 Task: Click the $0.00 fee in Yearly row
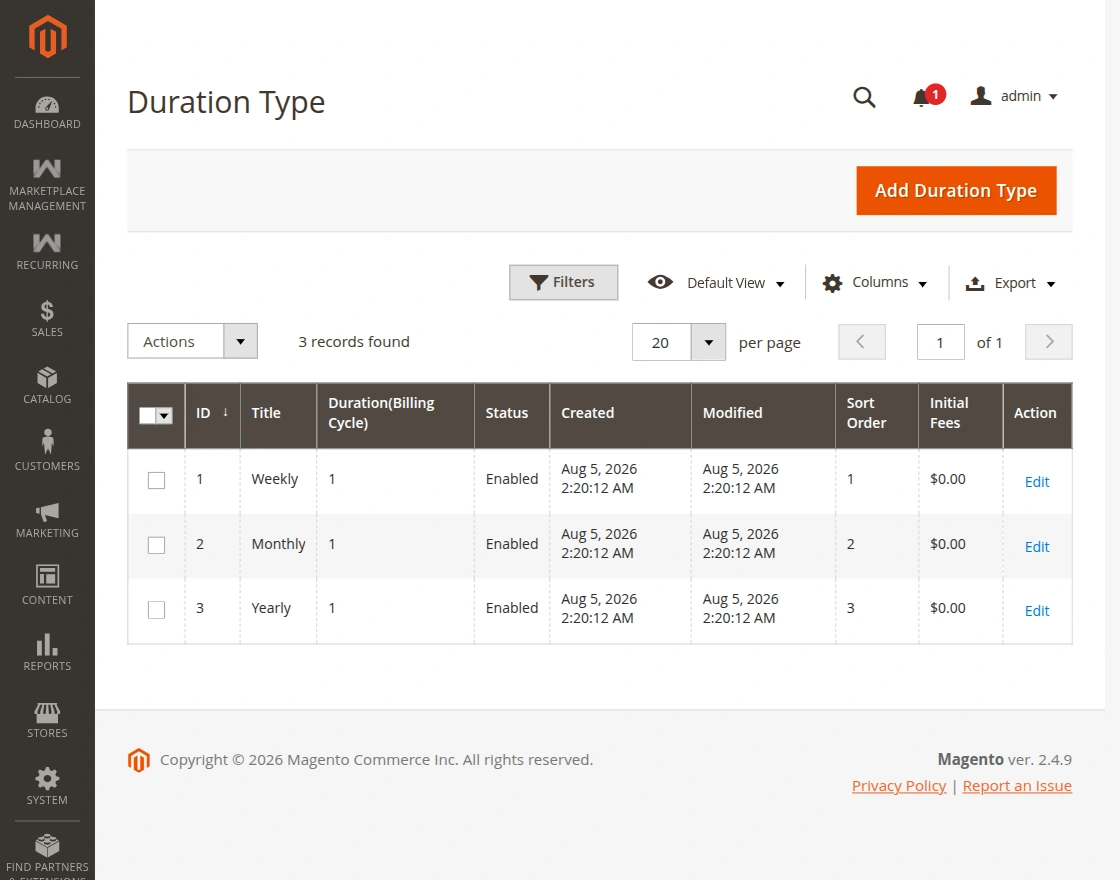pos(948,609)
